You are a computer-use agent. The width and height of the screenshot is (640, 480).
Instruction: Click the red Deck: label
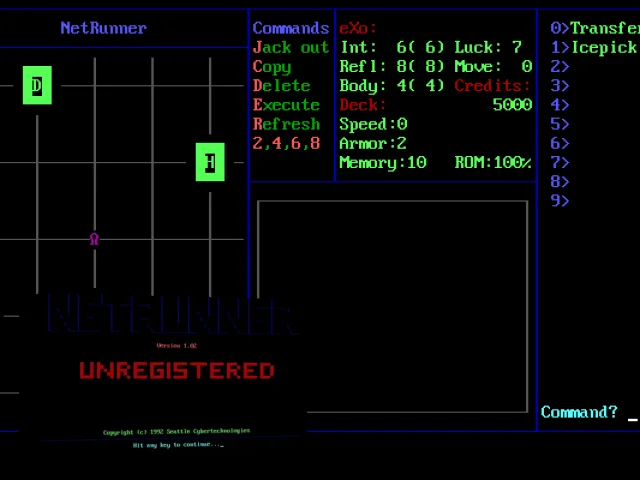click(362, 105)
